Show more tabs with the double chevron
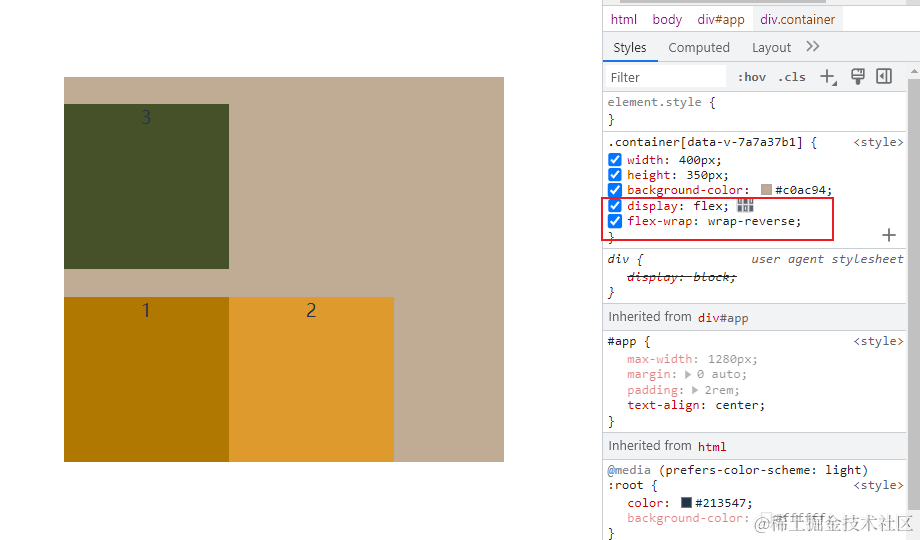 coord(813,46)
